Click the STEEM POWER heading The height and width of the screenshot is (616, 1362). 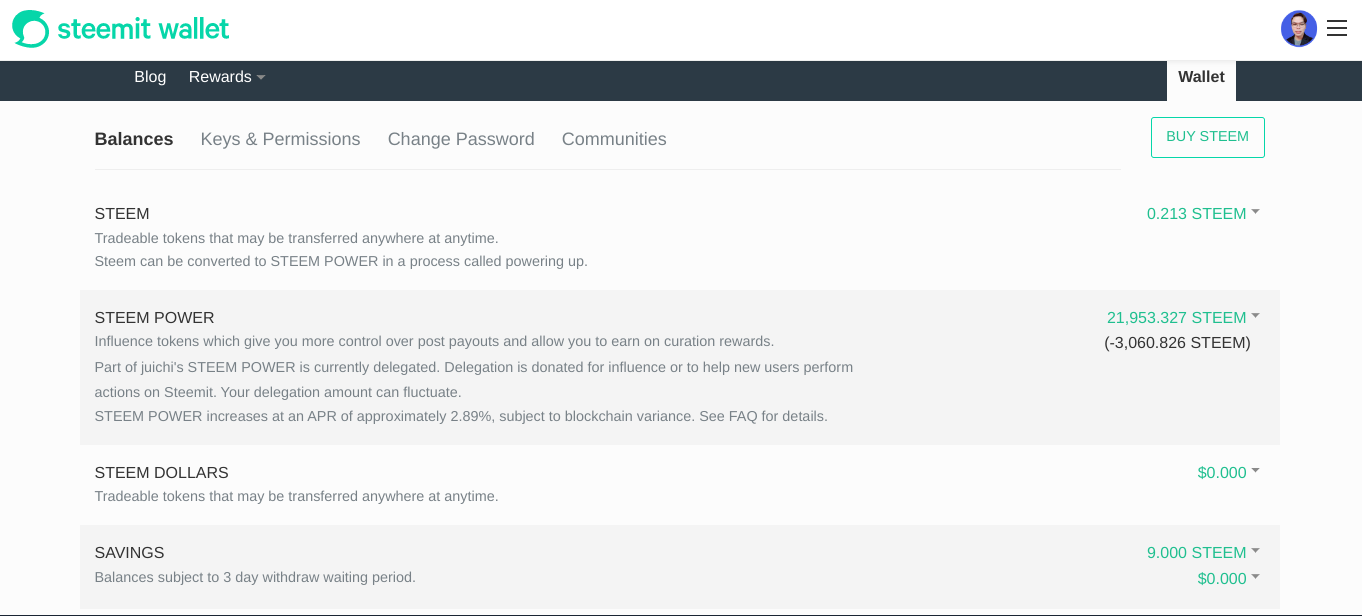click(x=154, y=318)
